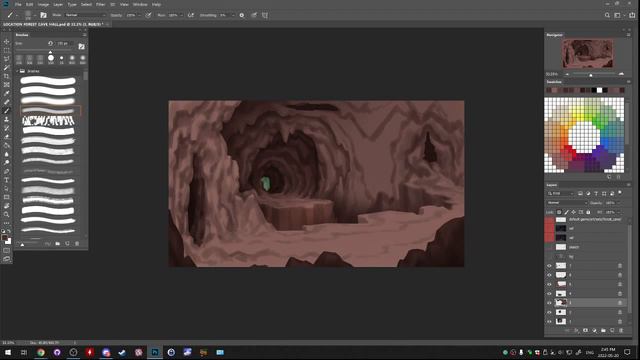Select the Brush tool in the toolbar
The width and height of the screenshot is (640, 360).
pos(7,111)
